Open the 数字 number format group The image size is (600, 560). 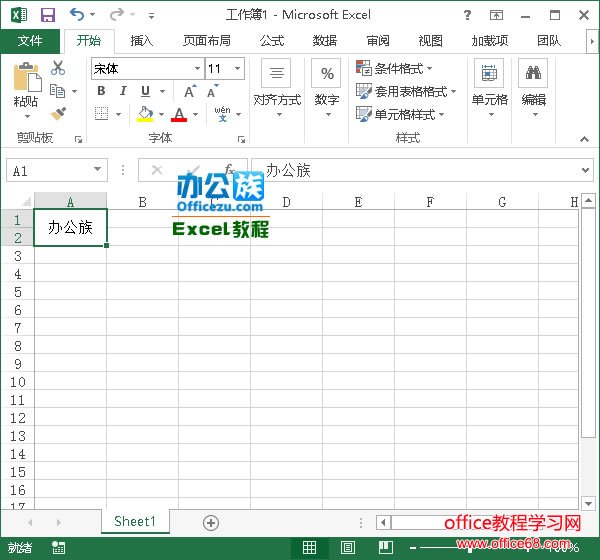click(x=326, y=88)
